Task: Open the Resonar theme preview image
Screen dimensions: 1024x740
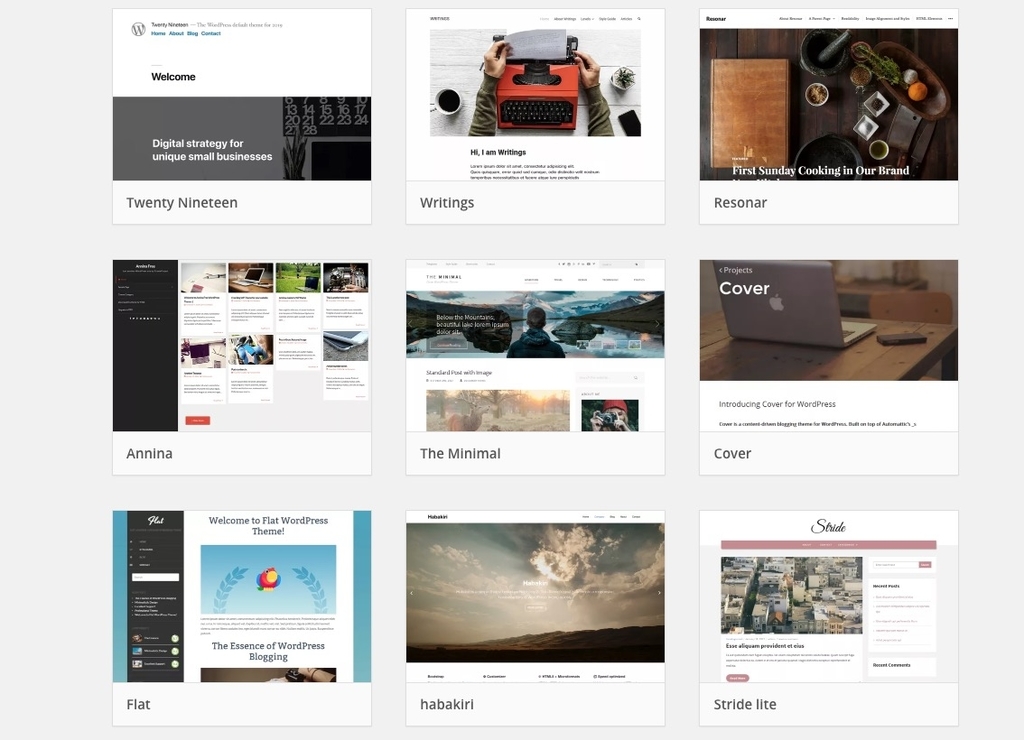Action: 829,95
